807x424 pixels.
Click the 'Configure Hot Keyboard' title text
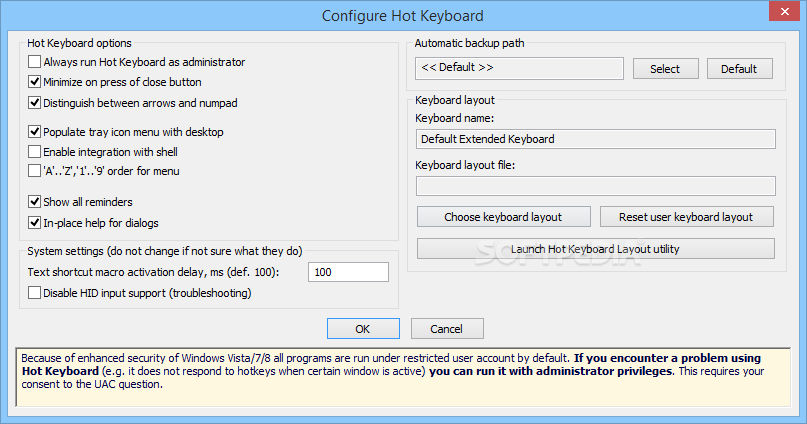[x=402, y=16]
